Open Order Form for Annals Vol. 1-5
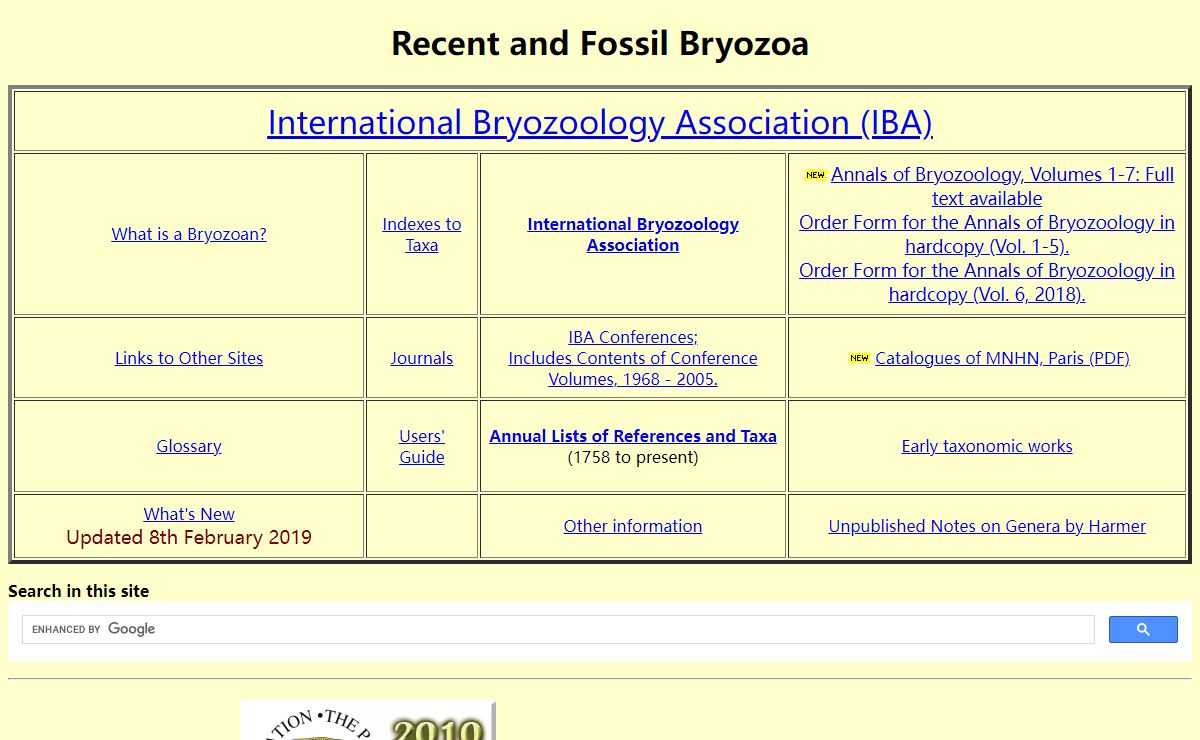The image size is (1200, 740). 987,234
